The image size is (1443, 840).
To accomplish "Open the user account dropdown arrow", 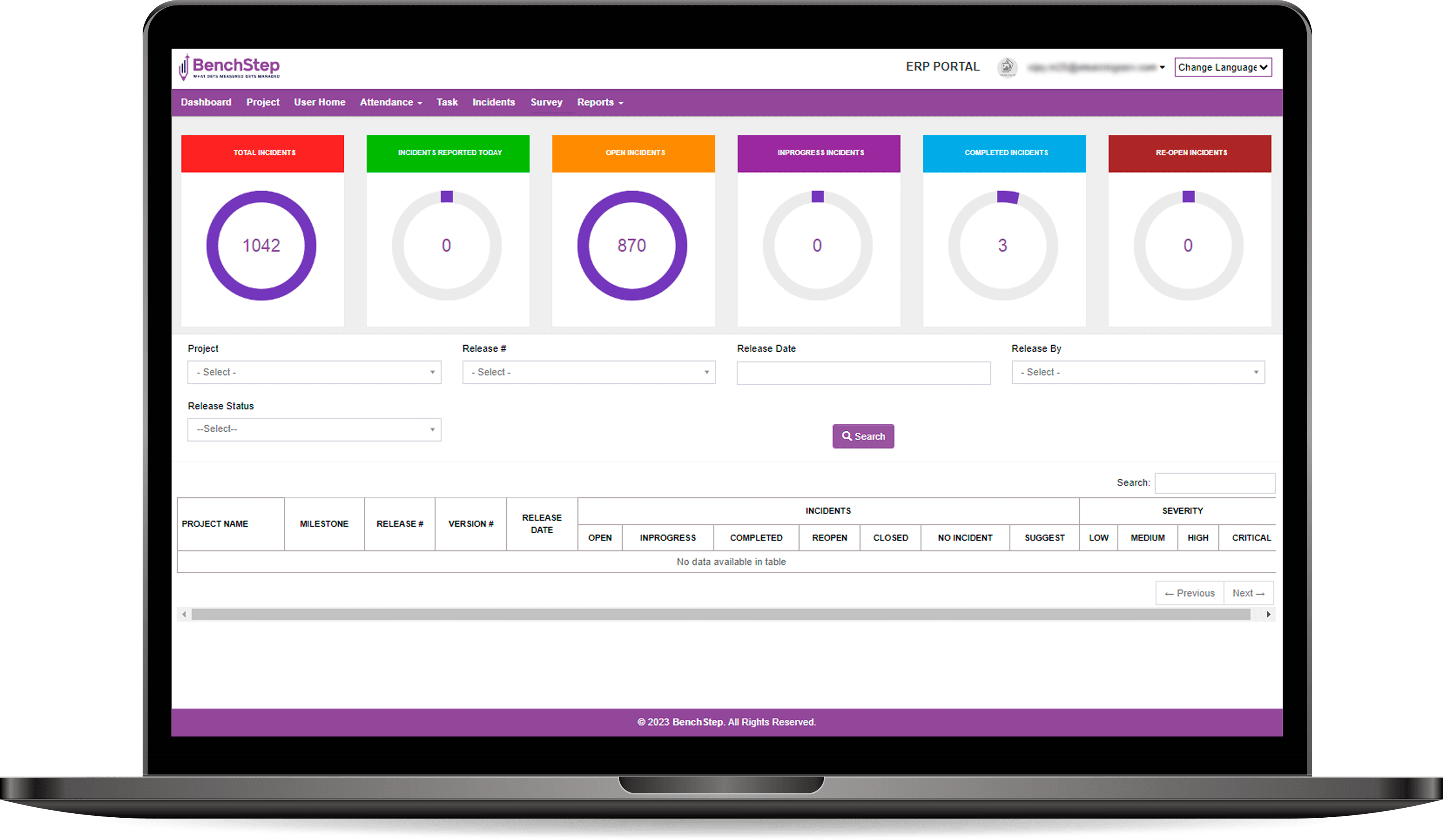I will point(1162,68).
